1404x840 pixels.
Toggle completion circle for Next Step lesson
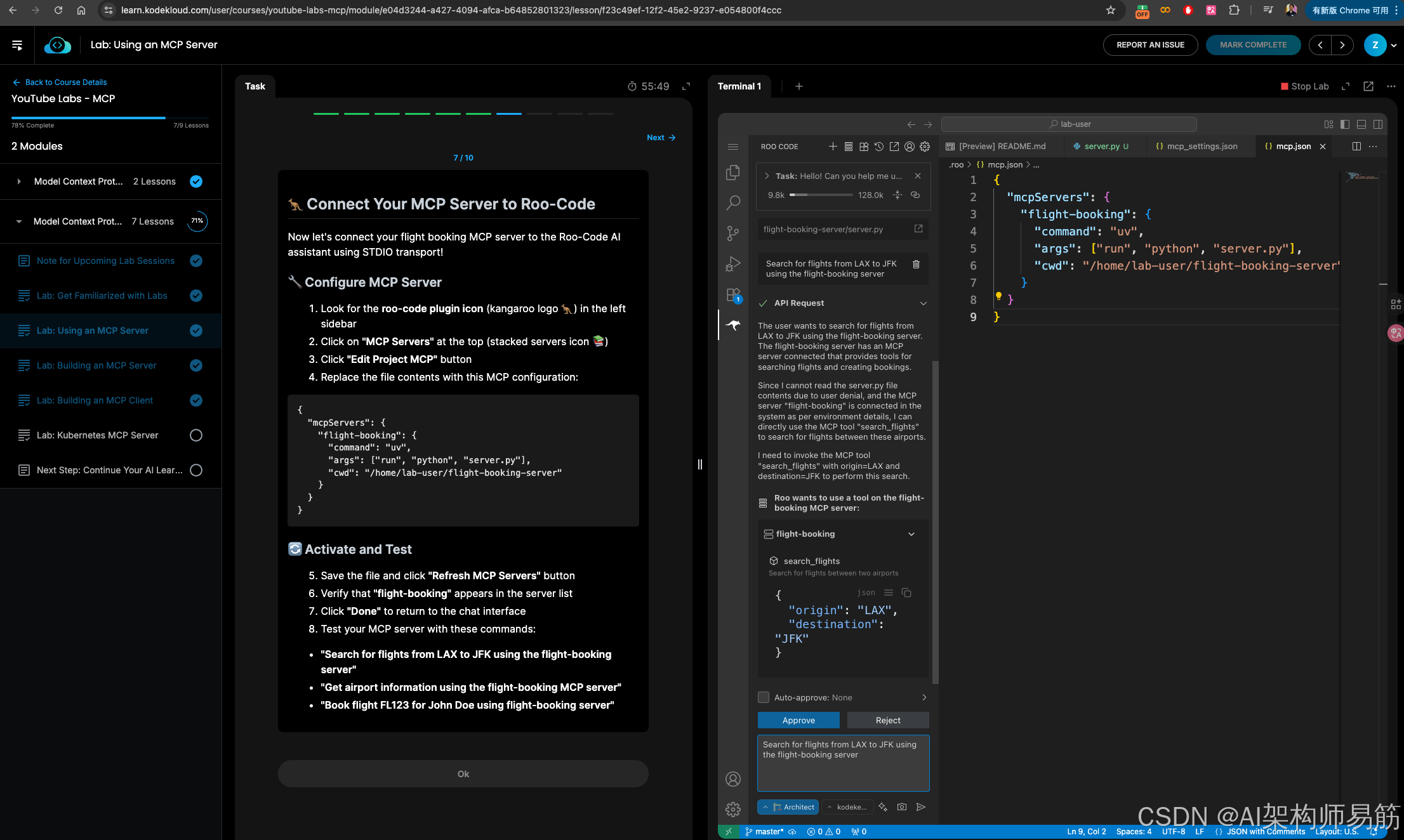coord(196,470)
